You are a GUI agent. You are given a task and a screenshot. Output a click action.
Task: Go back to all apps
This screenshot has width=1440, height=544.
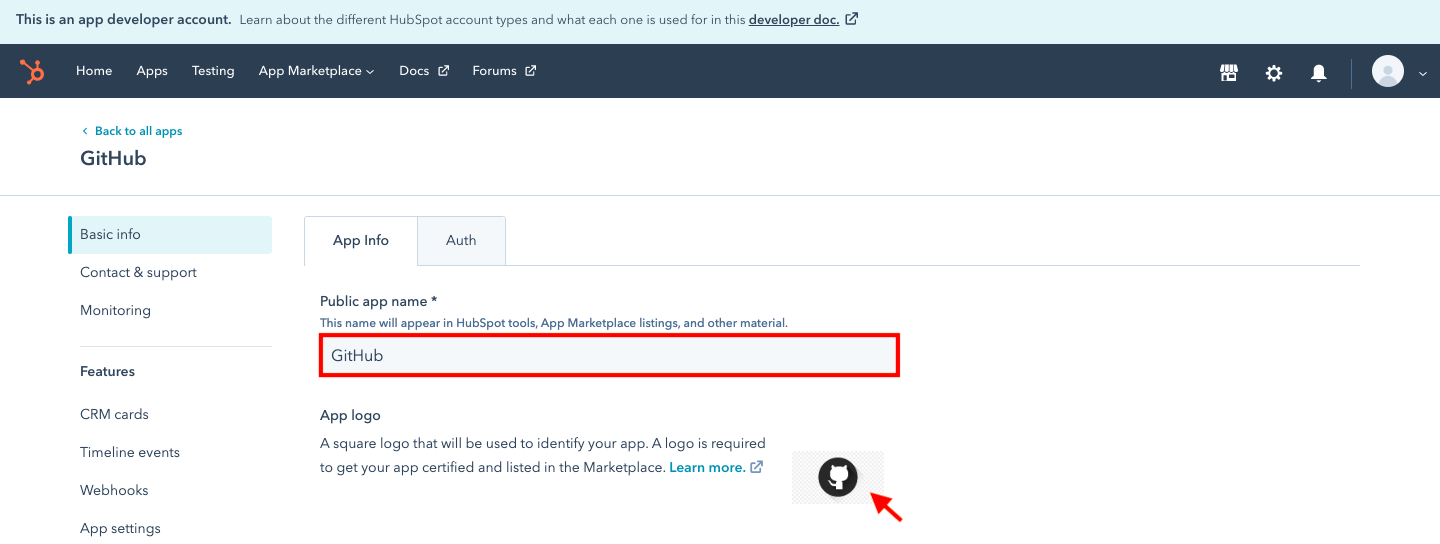(138, 131)
